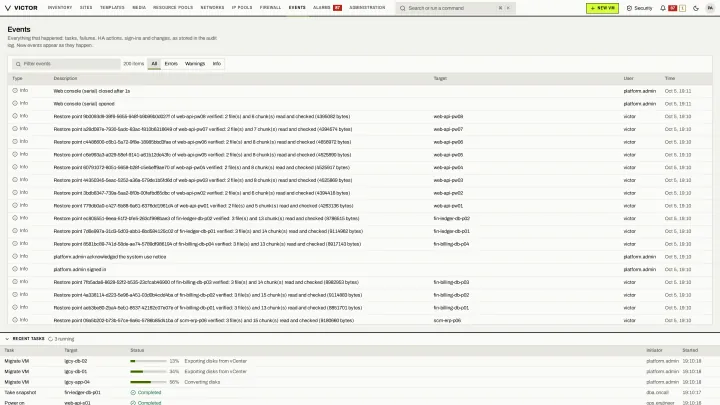Screen dimensions: 720x405
Task: Focus the 'Search or run a command' field
Action: pos(456,8)
